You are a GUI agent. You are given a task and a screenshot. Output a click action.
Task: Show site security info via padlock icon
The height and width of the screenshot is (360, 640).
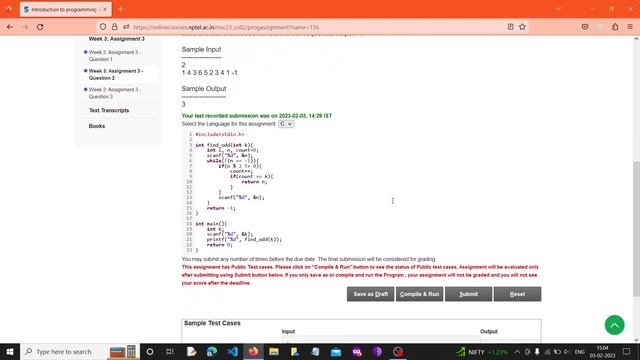tap(115, 27)
